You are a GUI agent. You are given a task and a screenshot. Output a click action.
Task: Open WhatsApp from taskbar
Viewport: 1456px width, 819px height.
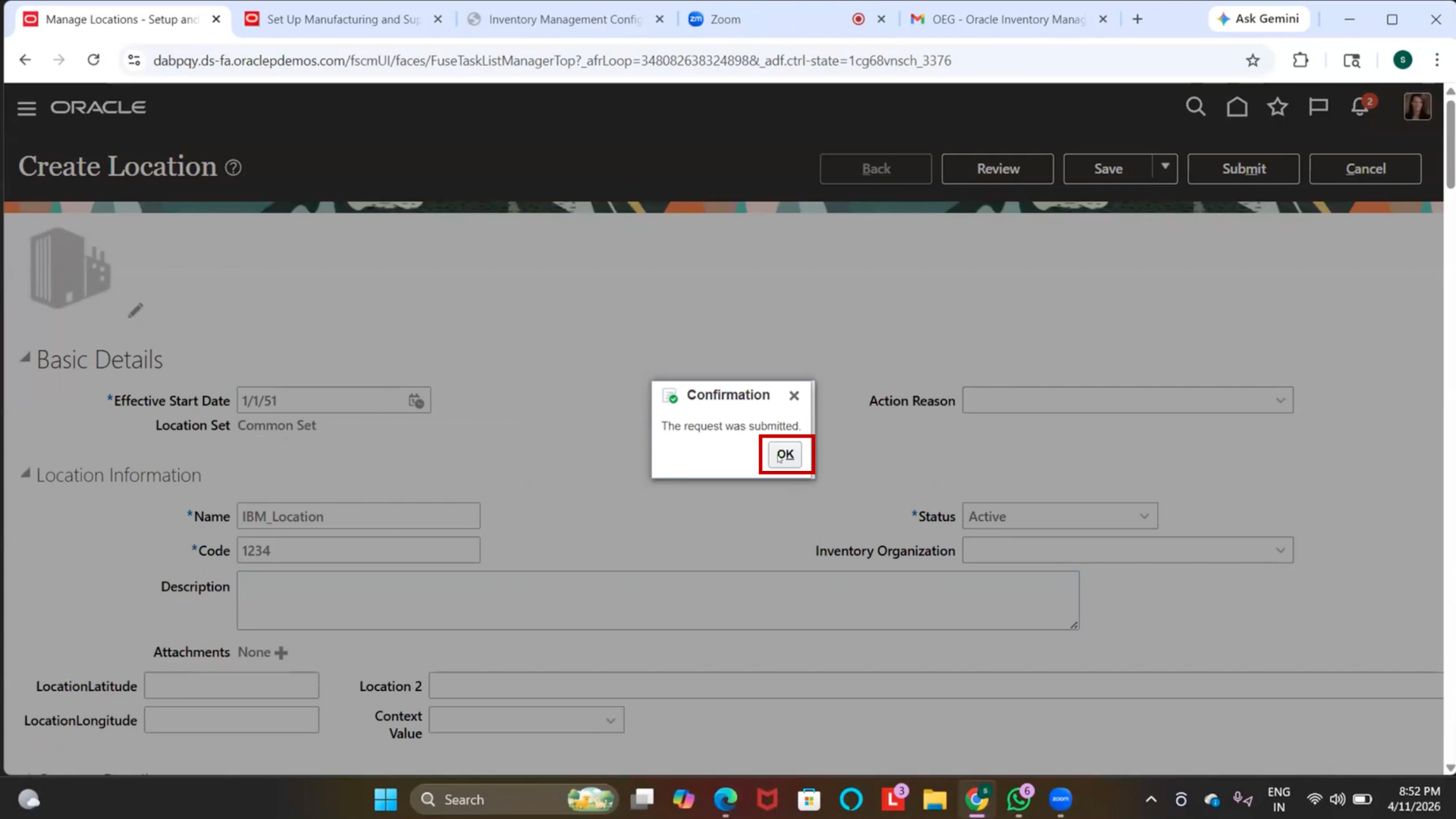coord(1018,799)
